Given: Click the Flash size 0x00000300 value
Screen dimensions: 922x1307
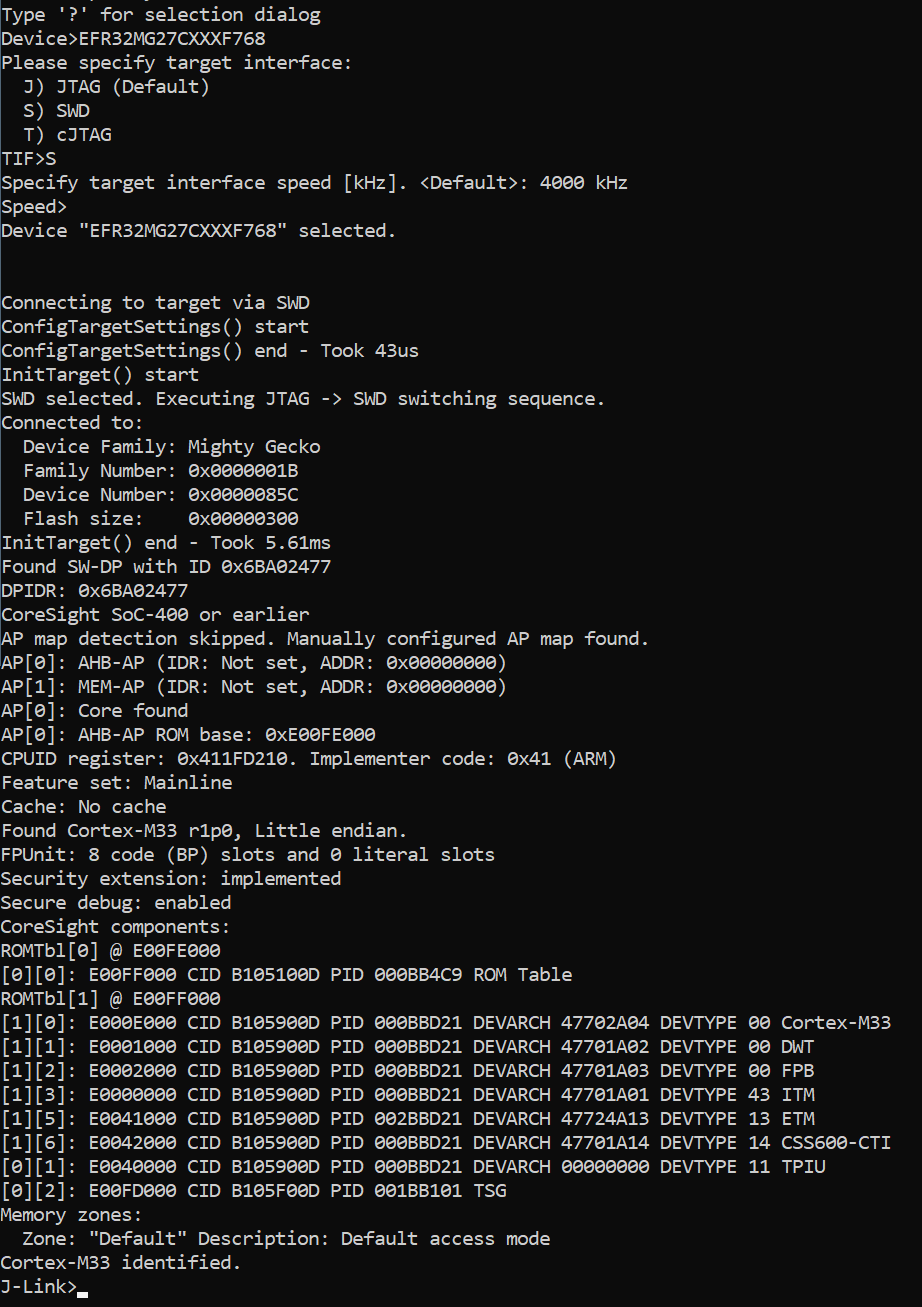Looking at the screenshot, I should (x=243, y=519).
